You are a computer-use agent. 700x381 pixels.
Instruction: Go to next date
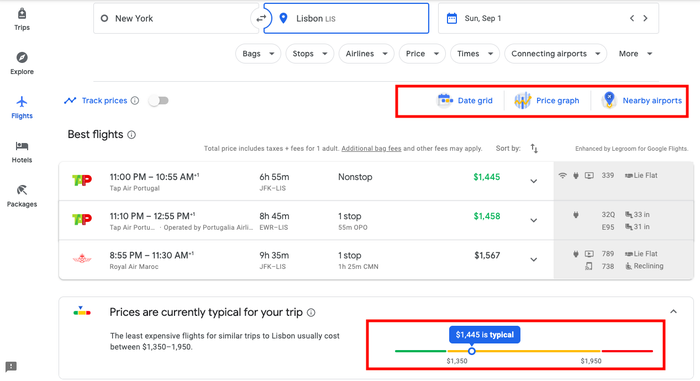645,18
